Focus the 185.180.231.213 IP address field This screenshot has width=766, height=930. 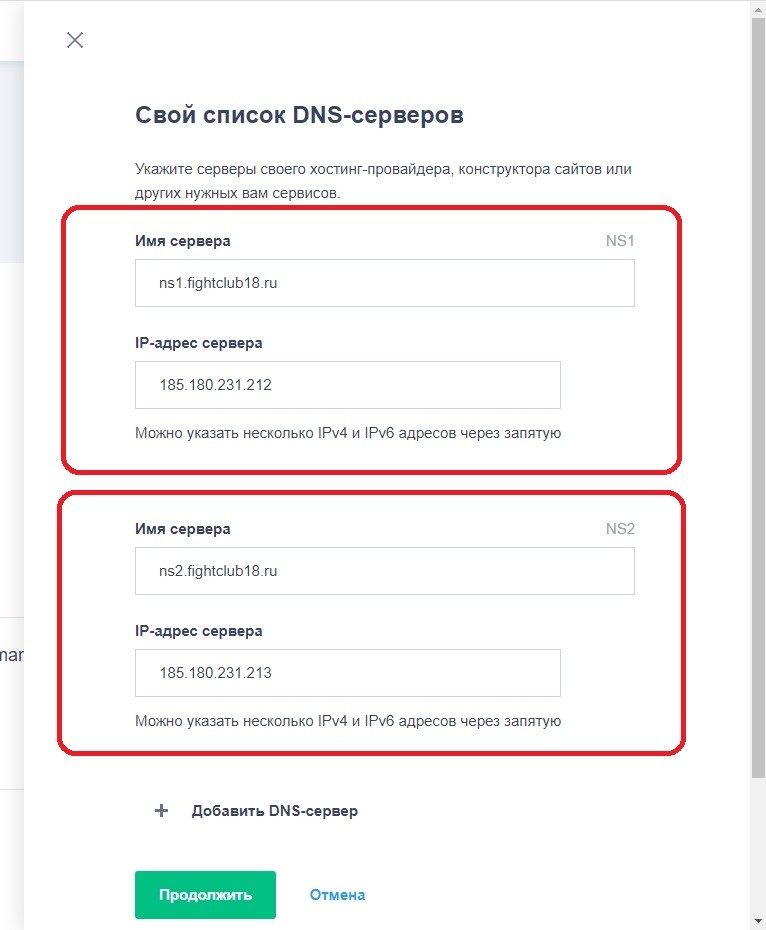click(347, 673)
